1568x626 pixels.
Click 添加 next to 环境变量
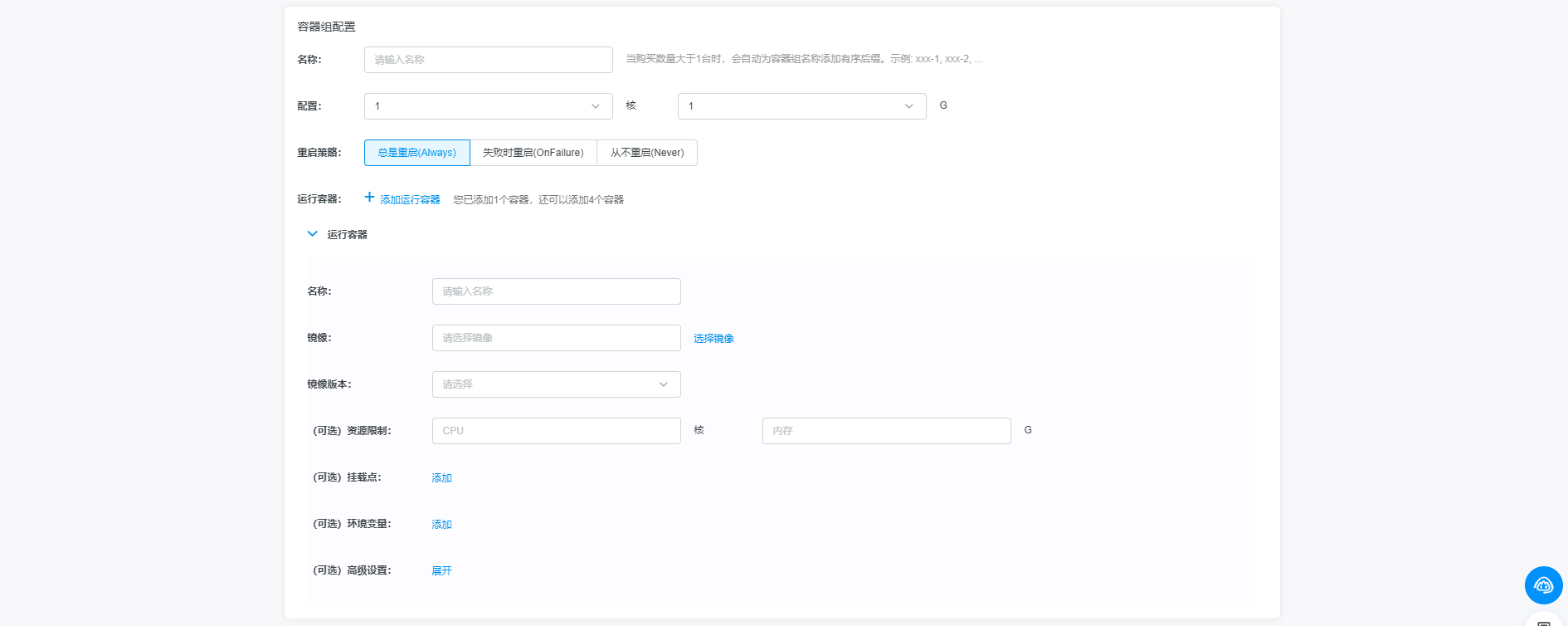click(441, 525)
